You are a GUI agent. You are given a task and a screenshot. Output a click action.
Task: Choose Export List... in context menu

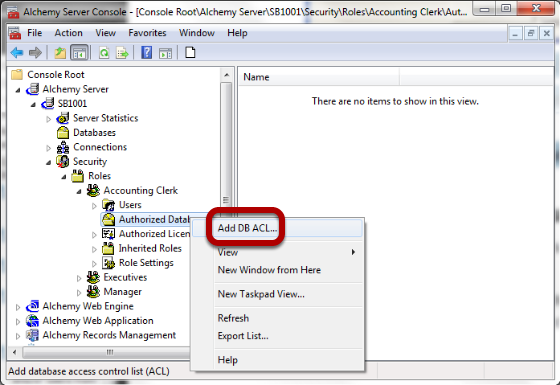(x=278, y=336)
